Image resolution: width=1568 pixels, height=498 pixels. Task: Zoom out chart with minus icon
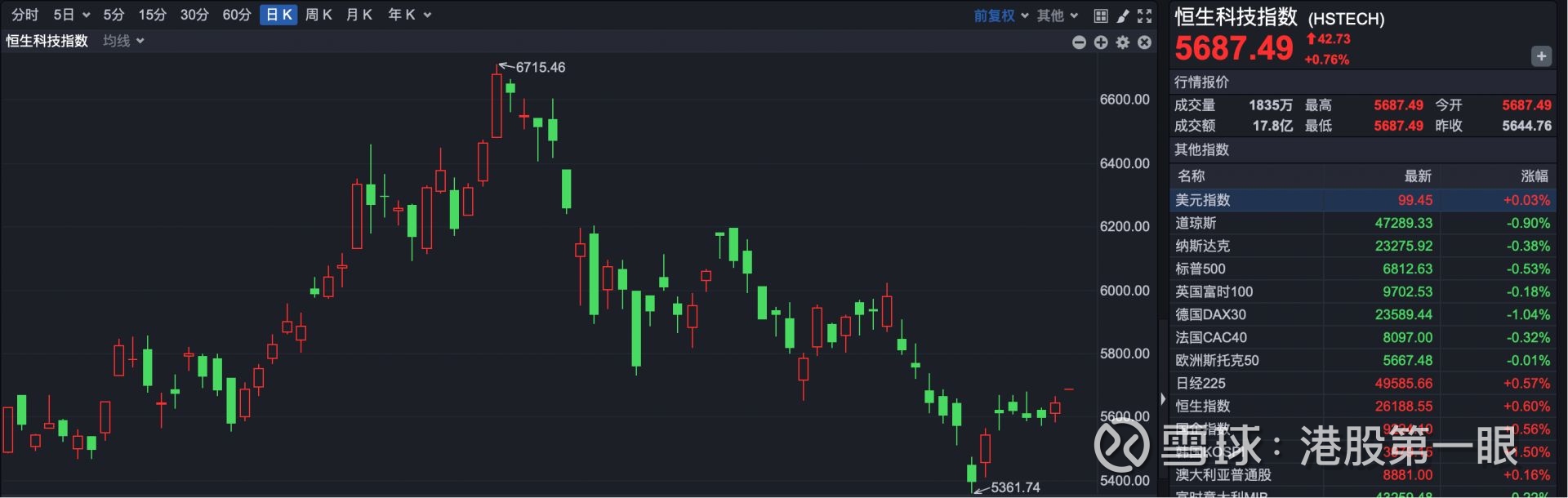click(1079, 42)
